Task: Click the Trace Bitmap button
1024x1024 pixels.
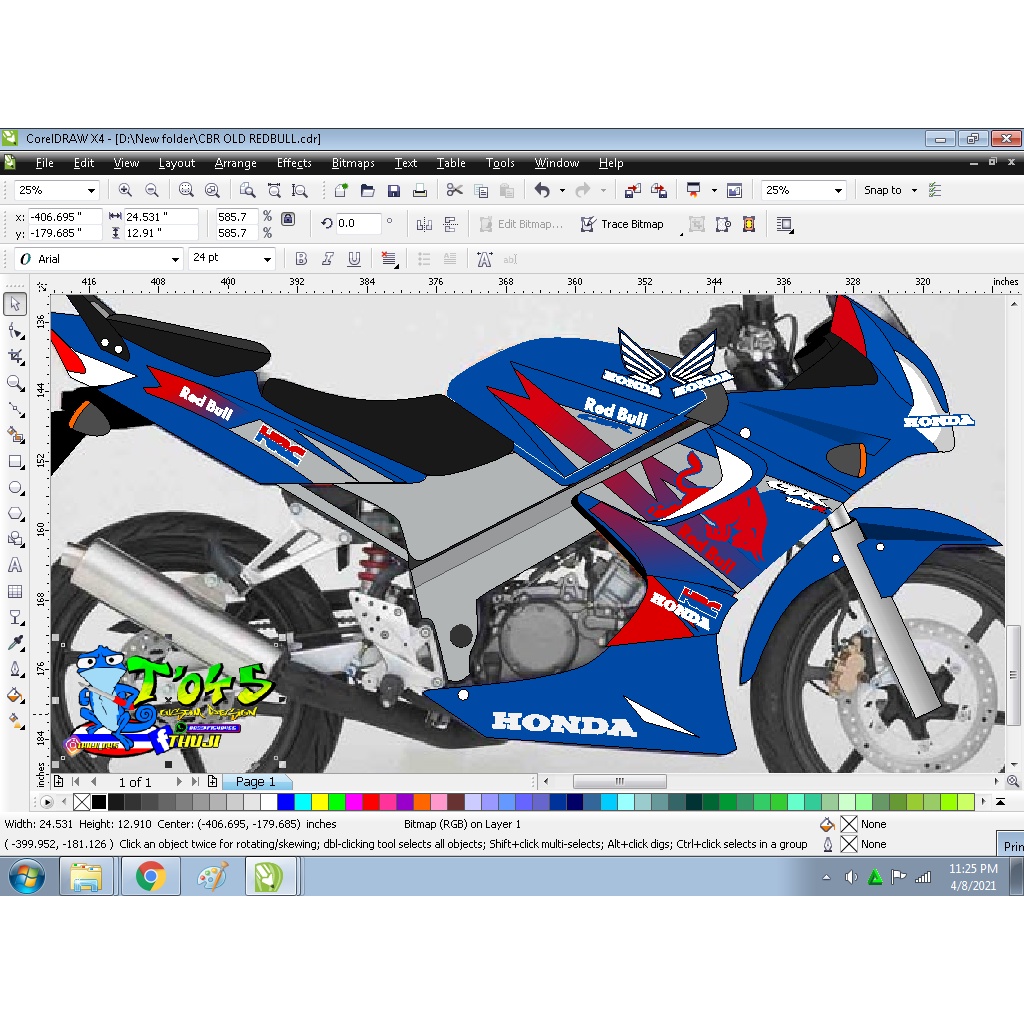Action: 622,224
